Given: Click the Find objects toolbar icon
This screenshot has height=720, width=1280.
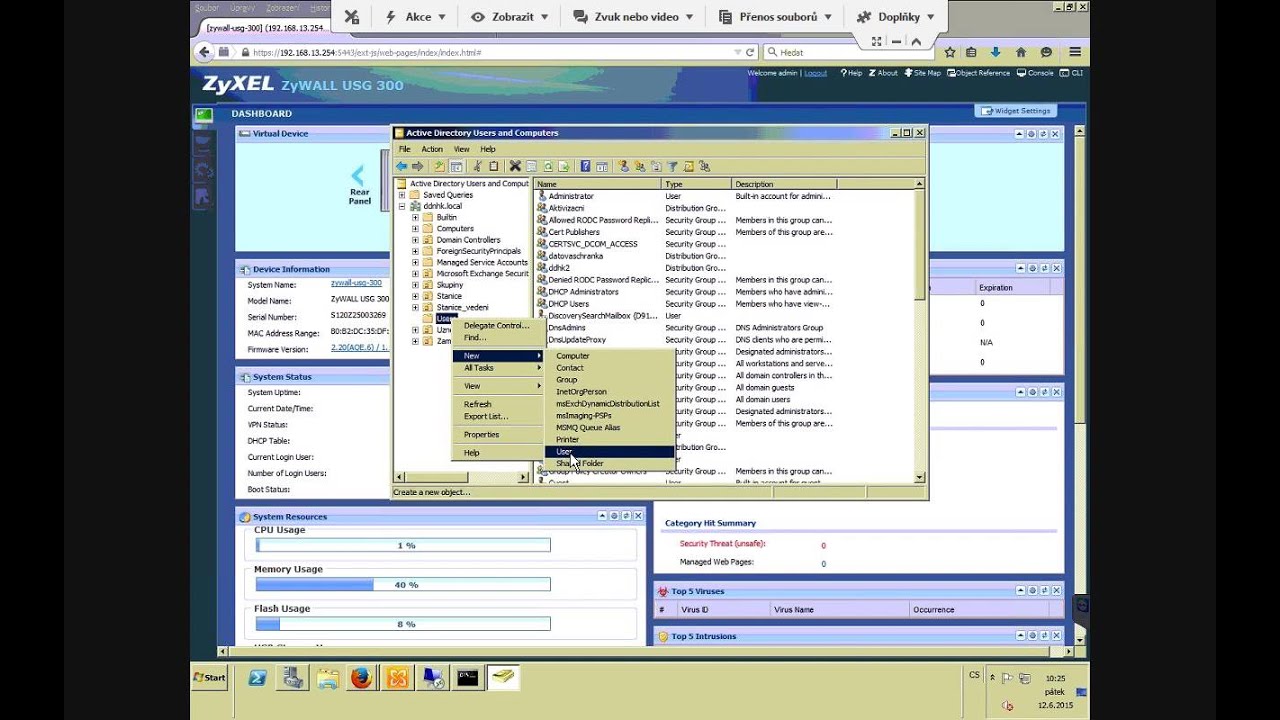Looking at the screenshot, I should pyautogui.click(x=688, y=166).
